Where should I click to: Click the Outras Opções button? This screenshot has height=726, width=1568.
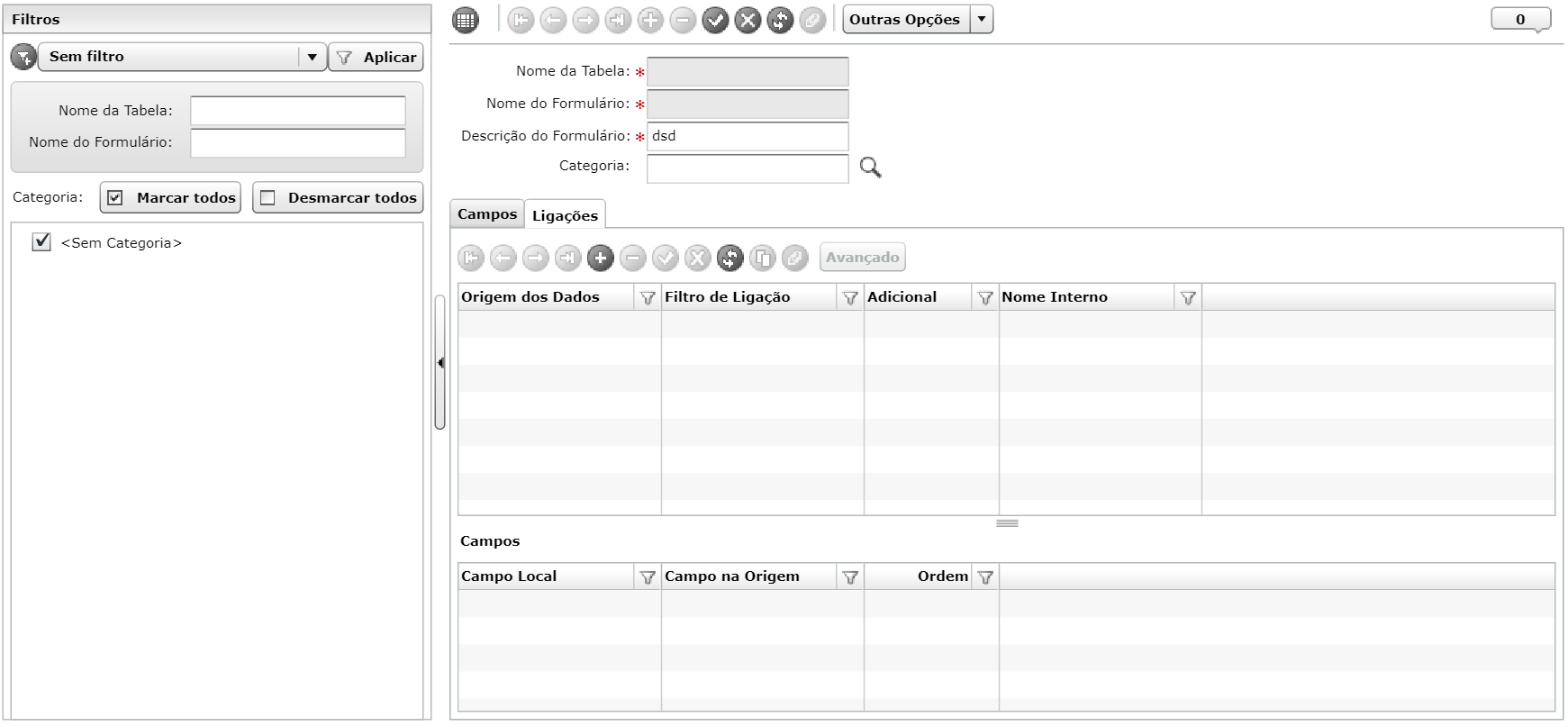pos(906,19)
